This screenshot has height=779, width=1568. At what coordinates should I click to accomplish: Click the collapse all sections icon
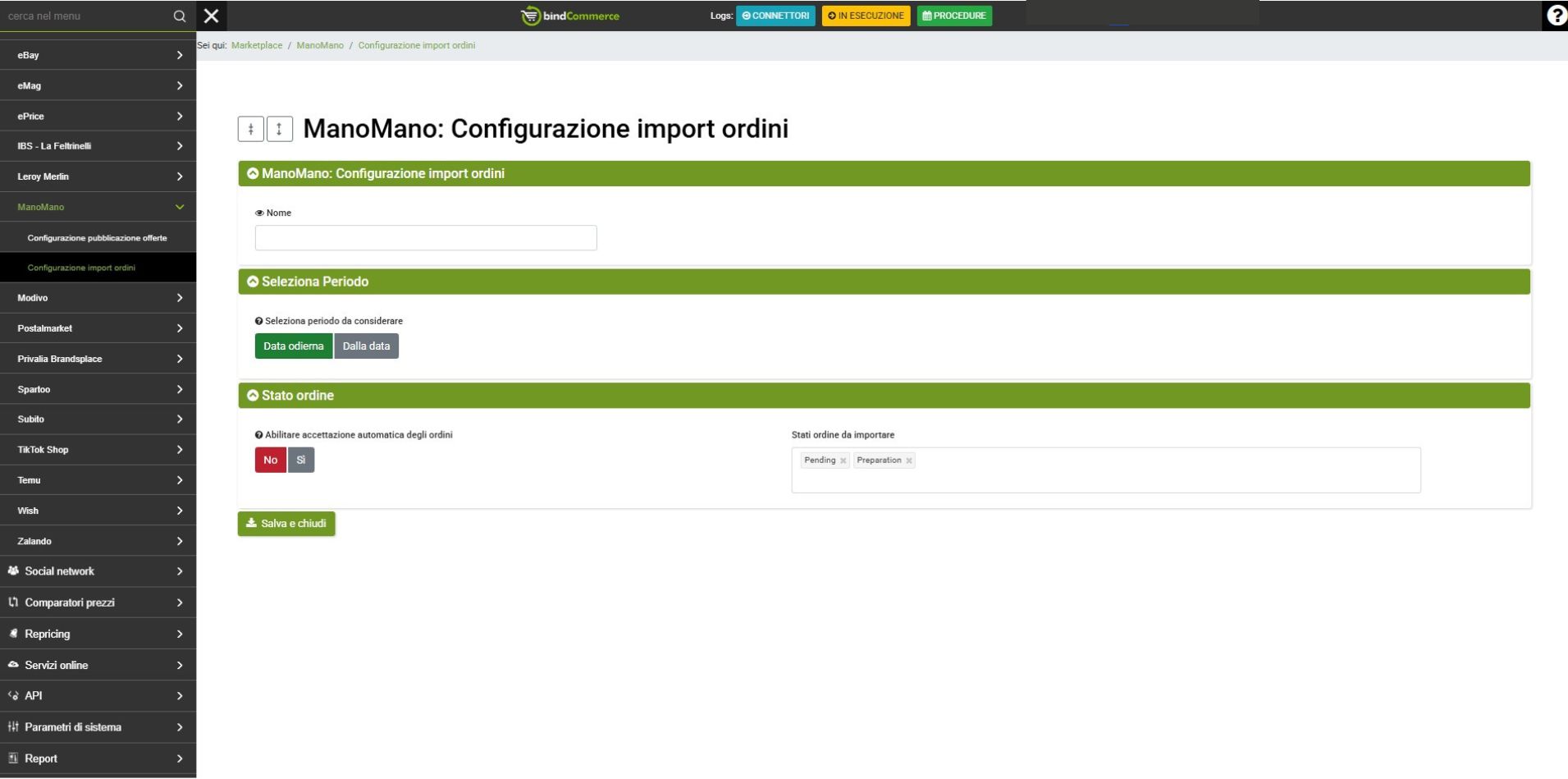(251, 129)
